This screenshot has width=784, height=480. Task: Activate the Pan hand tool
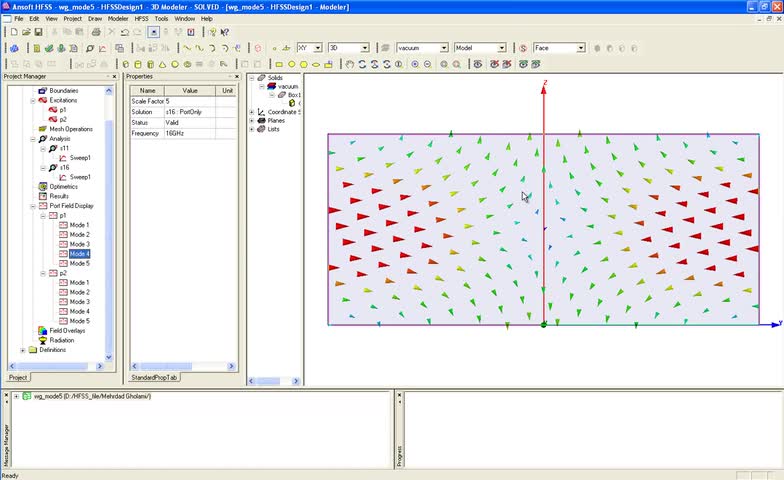(x=350, y=65)
